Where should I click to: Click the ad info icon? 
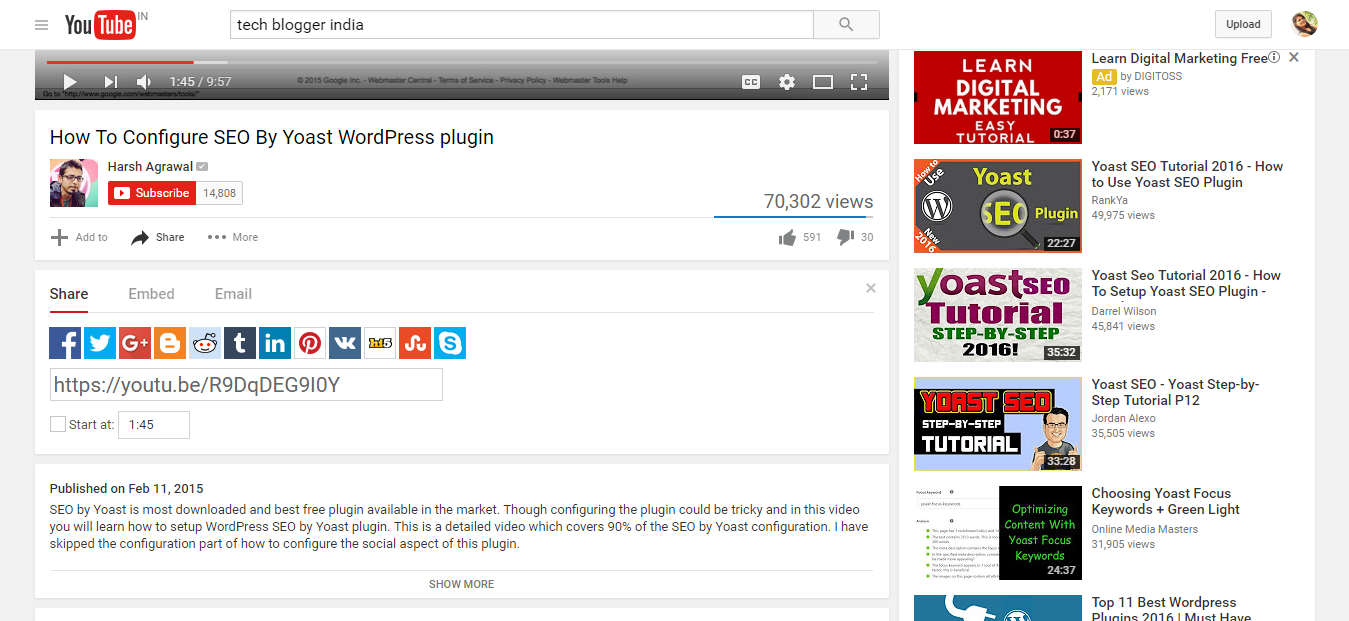point(1274,58)
